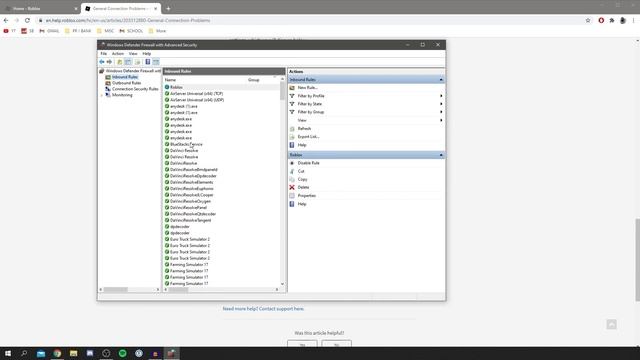The width and height of the screenshot is (640, 360).
Task: Click the rules list scroll down arrow
Action: click(282, 284)
